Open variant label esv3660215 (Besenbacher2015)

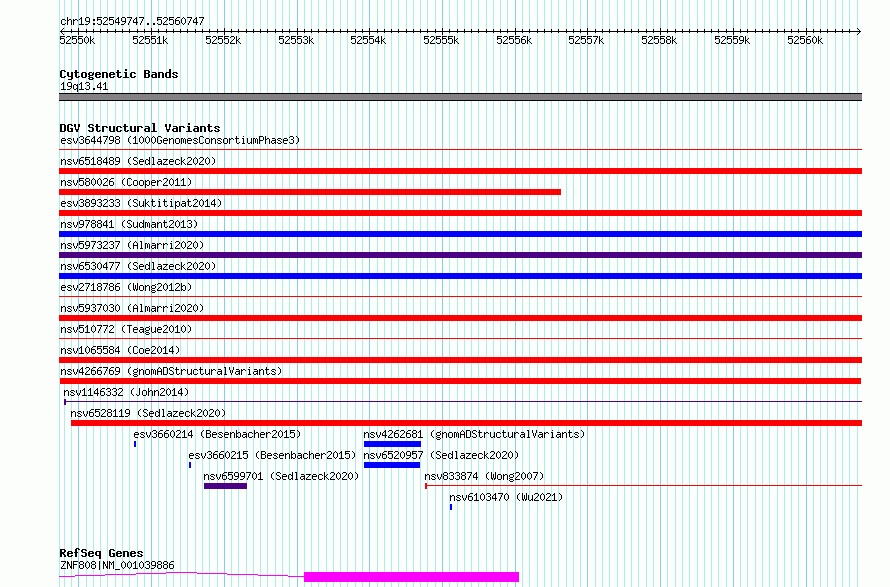272,455
